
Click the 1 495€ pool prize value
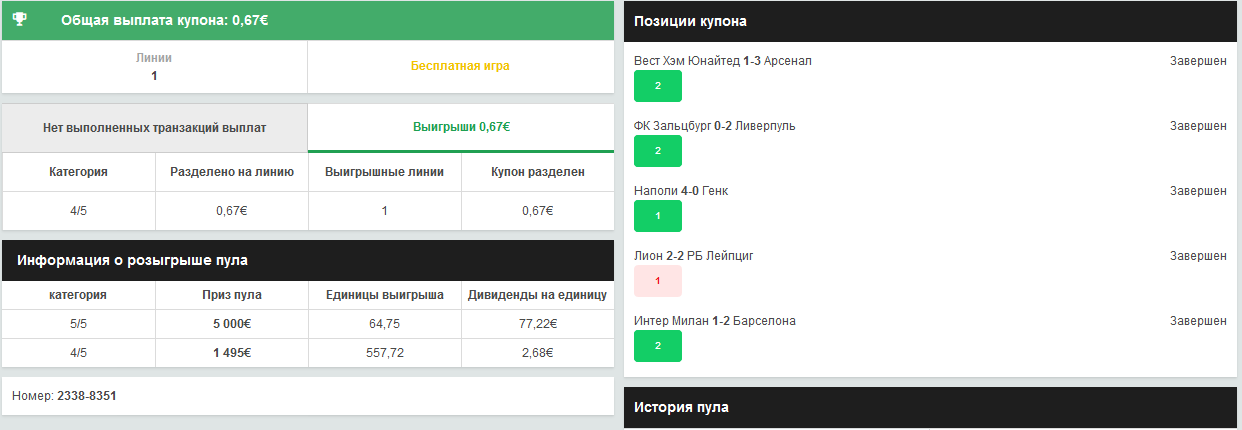coord(231,352)
